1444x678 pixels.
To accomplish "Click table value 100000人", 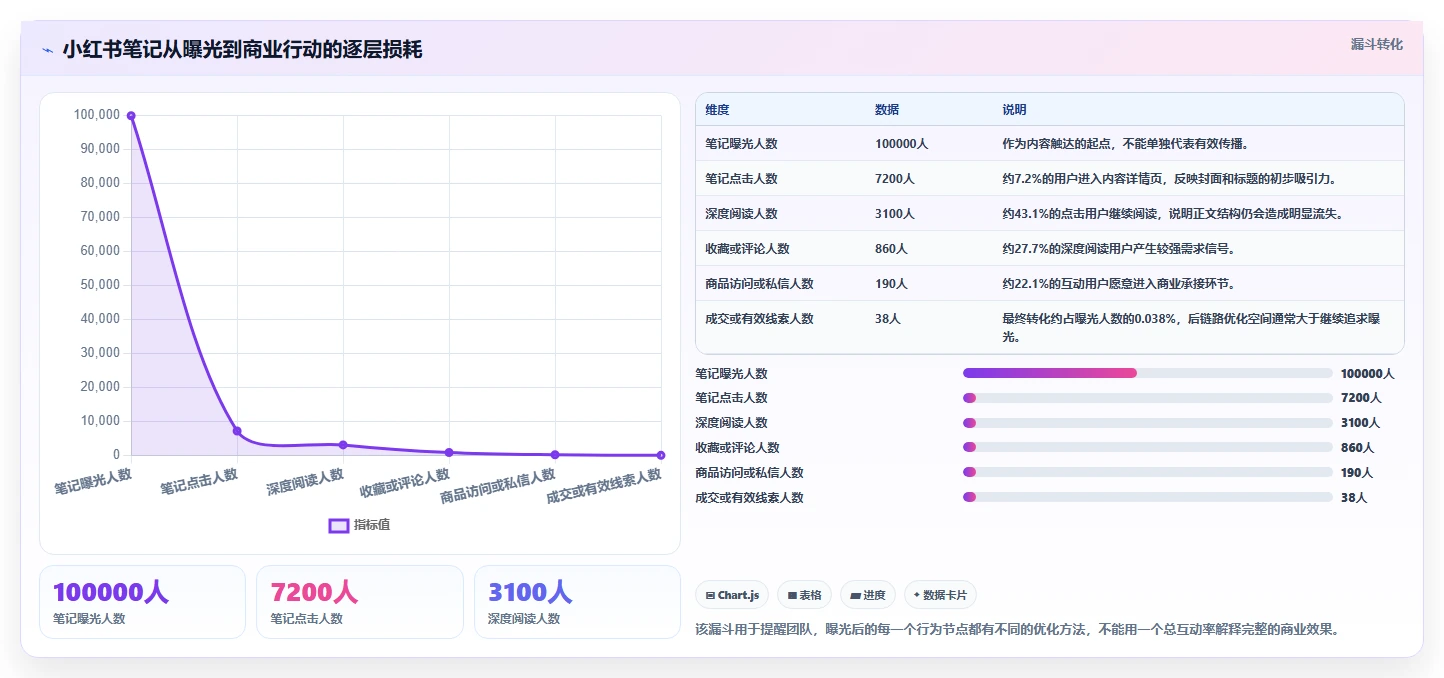I will click(x=901, y=144).
